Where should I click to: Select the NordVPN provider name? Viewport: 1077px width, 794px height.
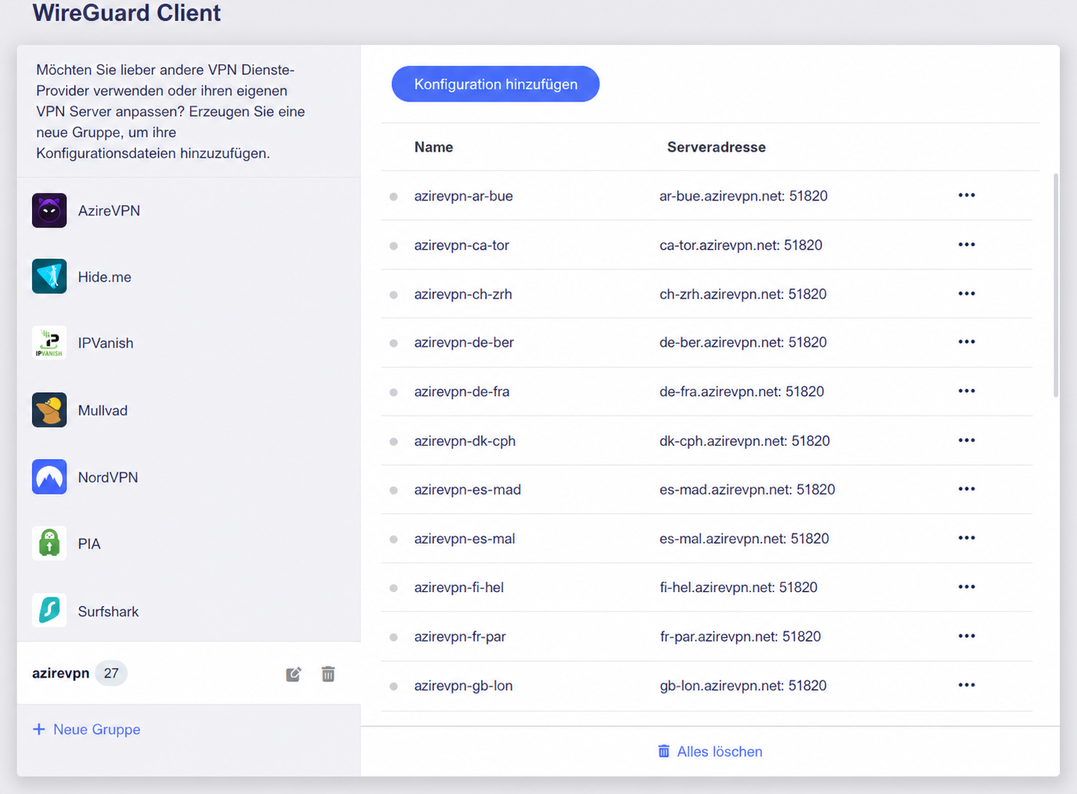point(108,477)
